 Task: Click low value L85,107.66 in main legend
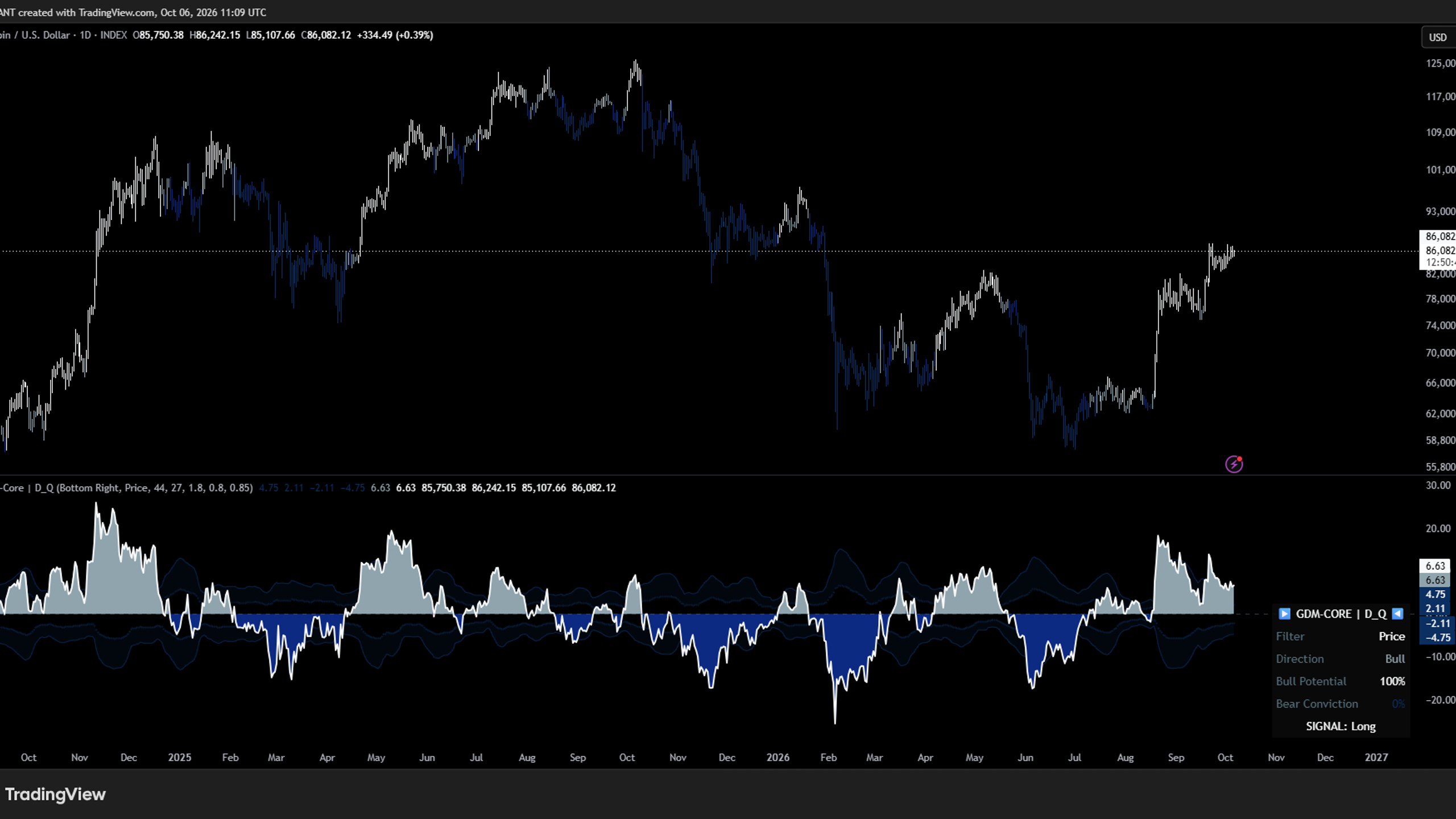click(270, 35)
